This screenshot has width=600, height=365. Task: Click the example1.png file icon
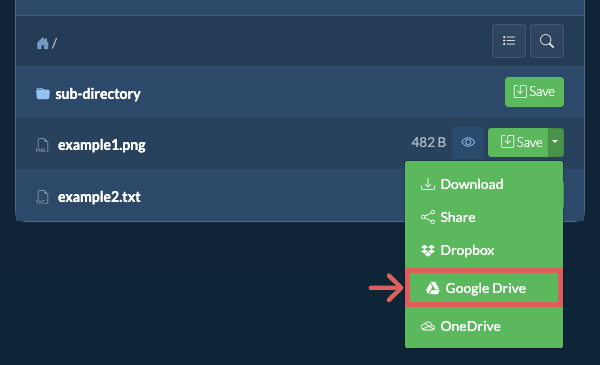[x=42, y=145]
